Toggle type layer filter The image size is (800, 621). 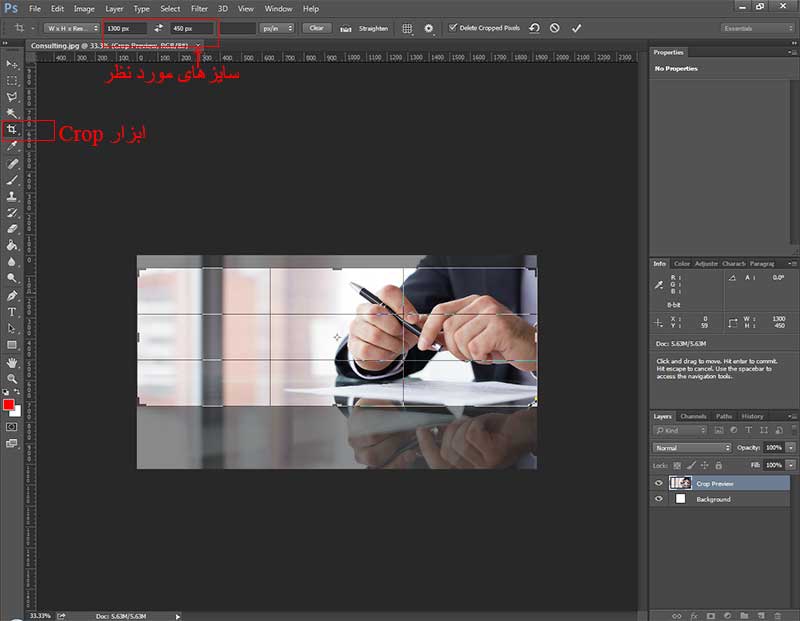(748, 430)
